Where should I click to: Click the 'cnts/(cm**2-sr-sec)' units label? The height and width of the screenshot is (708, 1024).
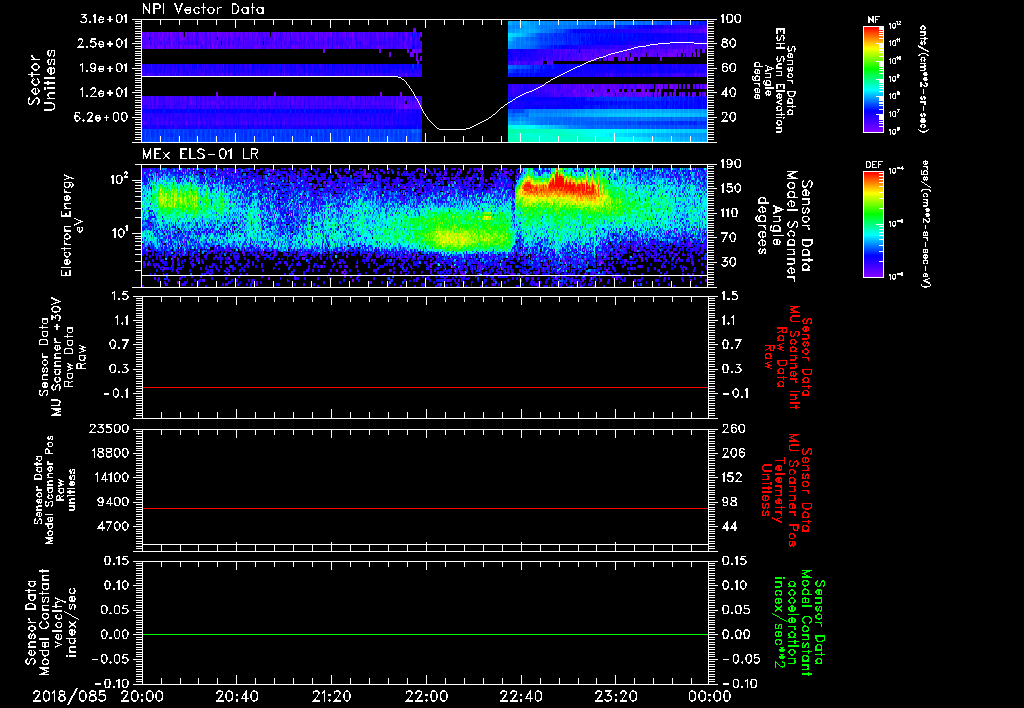pos(923,79)
